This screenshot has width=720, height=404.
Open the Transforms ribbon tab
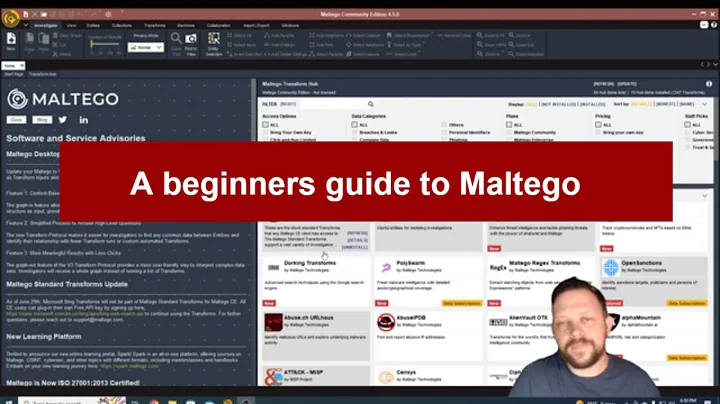click(x=155, y=25)
